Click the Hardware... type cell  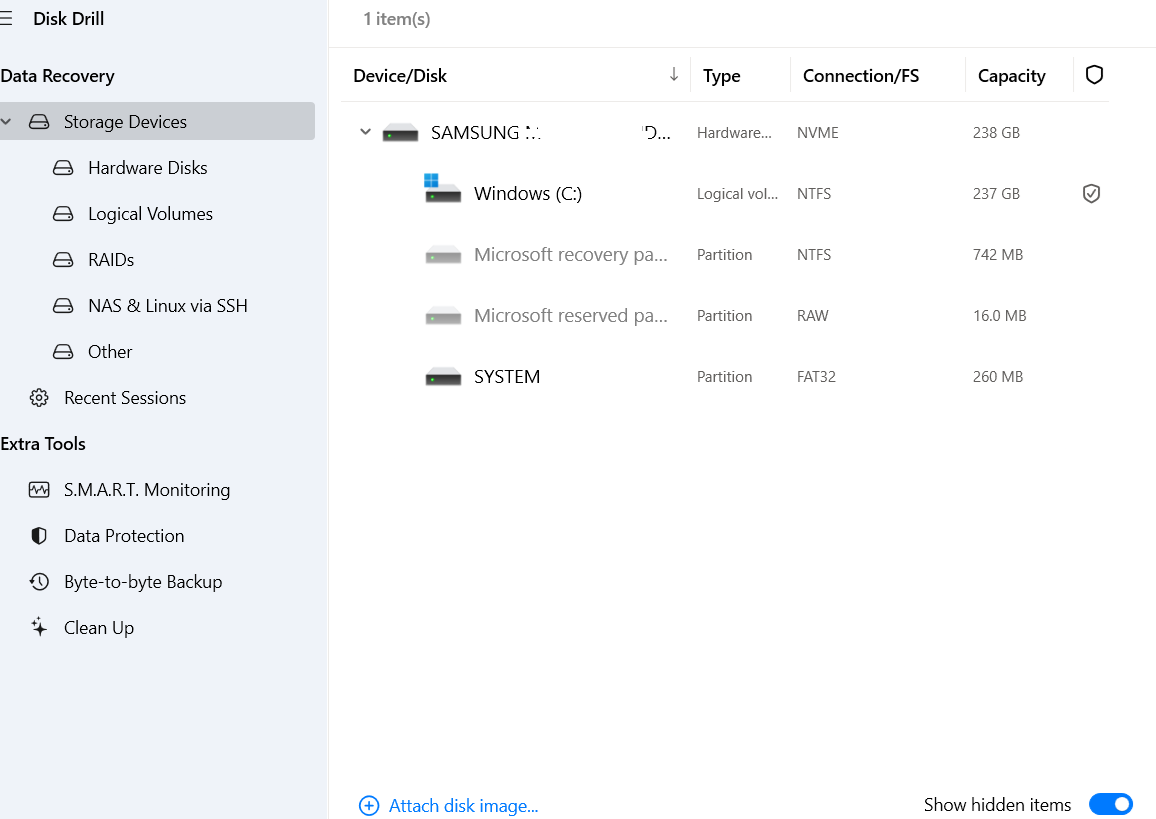(x=734, y=133)
